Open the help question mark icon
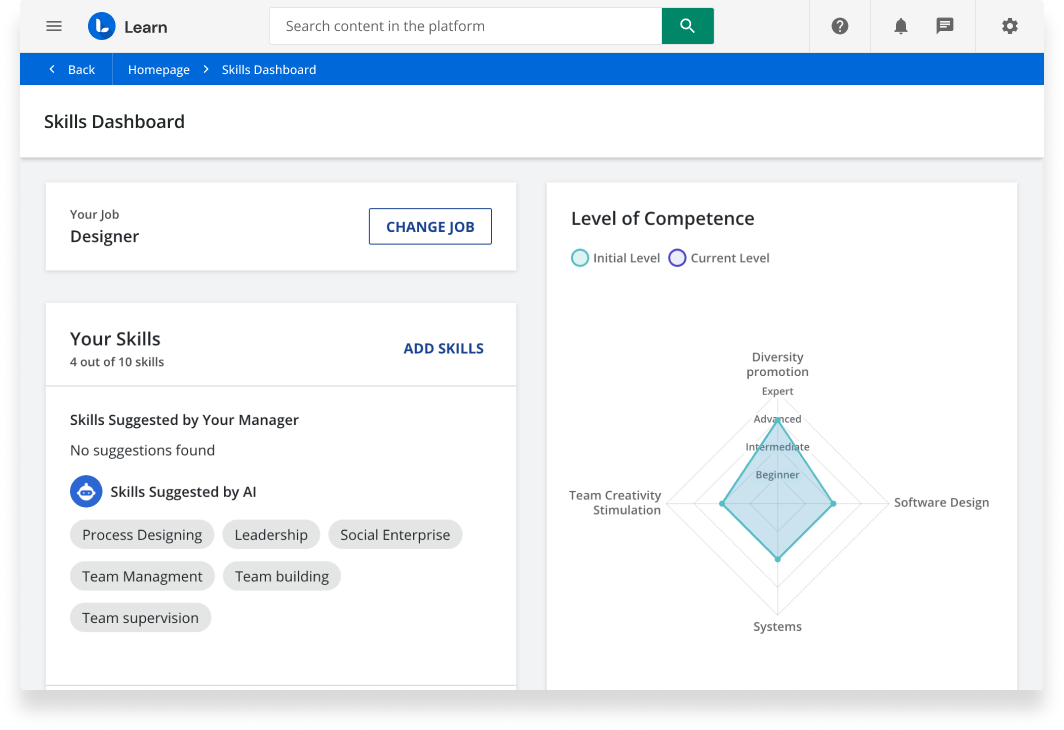Image resolution: width=1064 pixels, height=730 pixels. [840, 26]
